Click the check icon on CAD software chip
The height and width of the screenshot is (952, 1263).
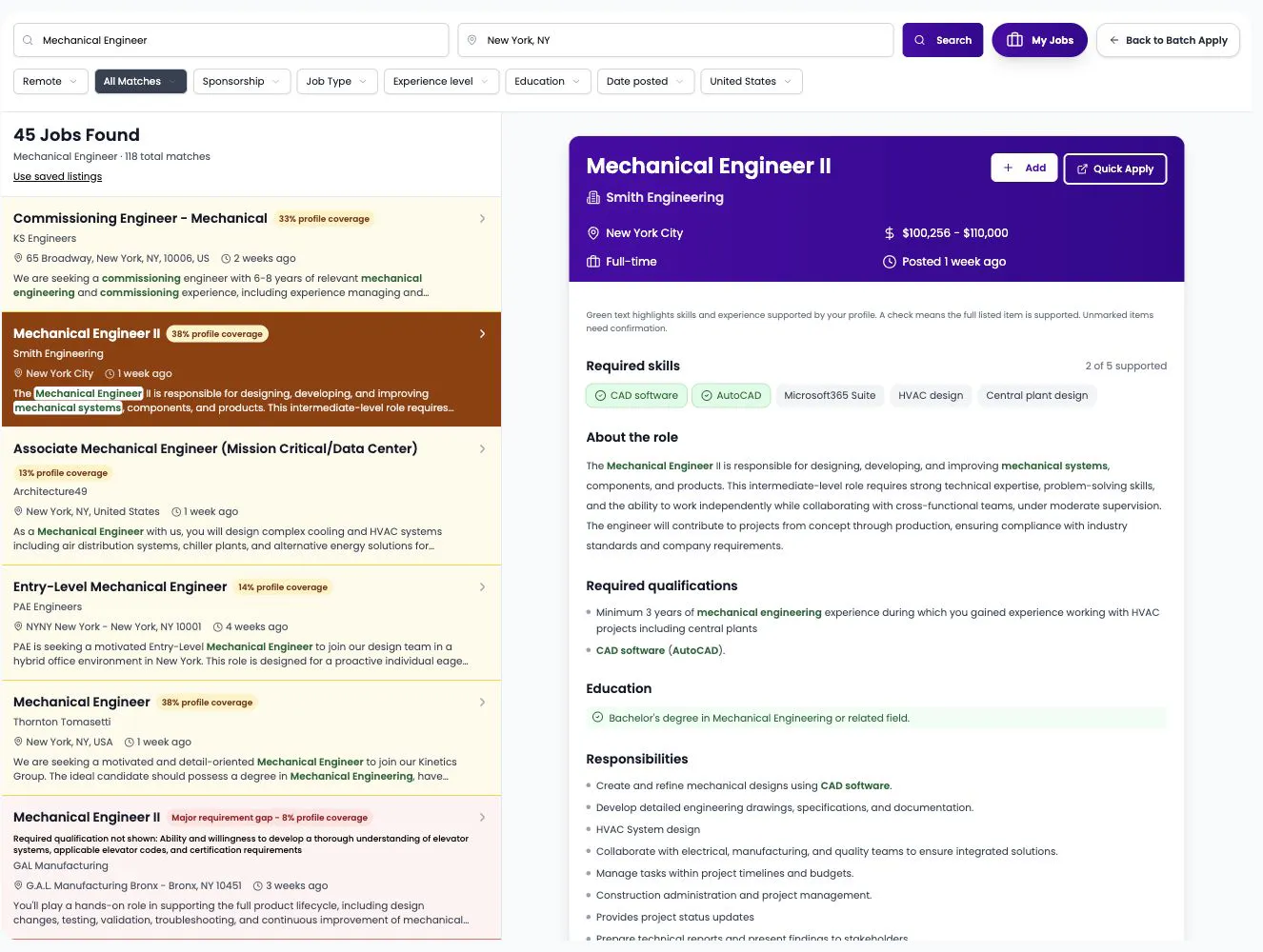pyautogui.click(x=600, y=396)
